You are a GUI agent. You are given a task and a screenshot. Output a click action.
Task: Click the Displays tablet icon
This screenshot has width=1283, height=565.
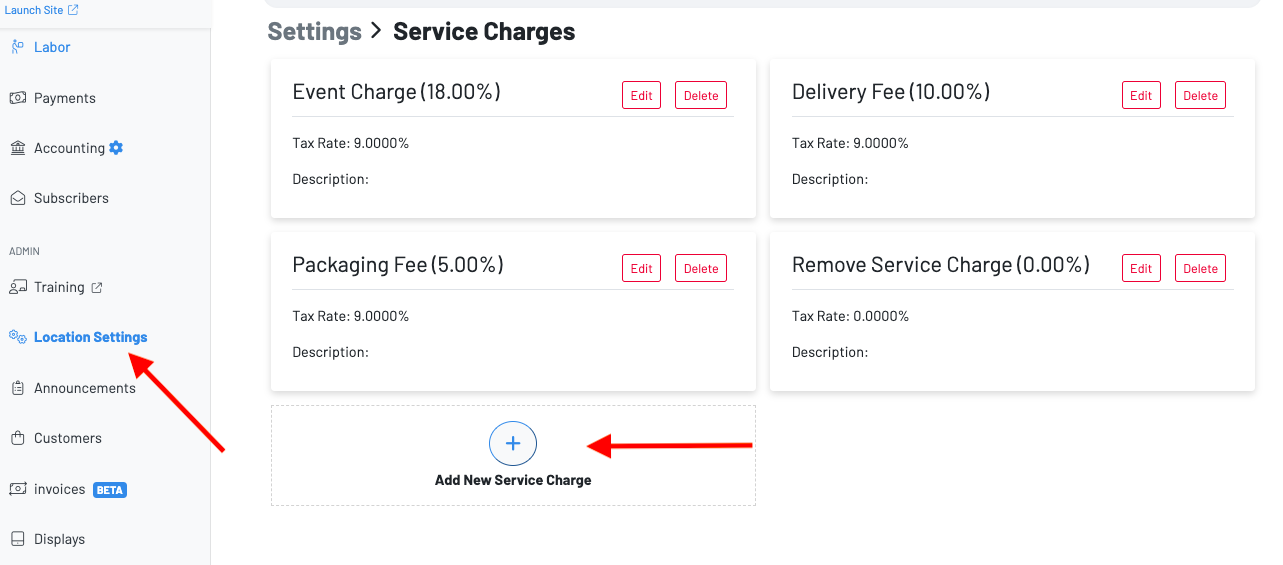18,539
